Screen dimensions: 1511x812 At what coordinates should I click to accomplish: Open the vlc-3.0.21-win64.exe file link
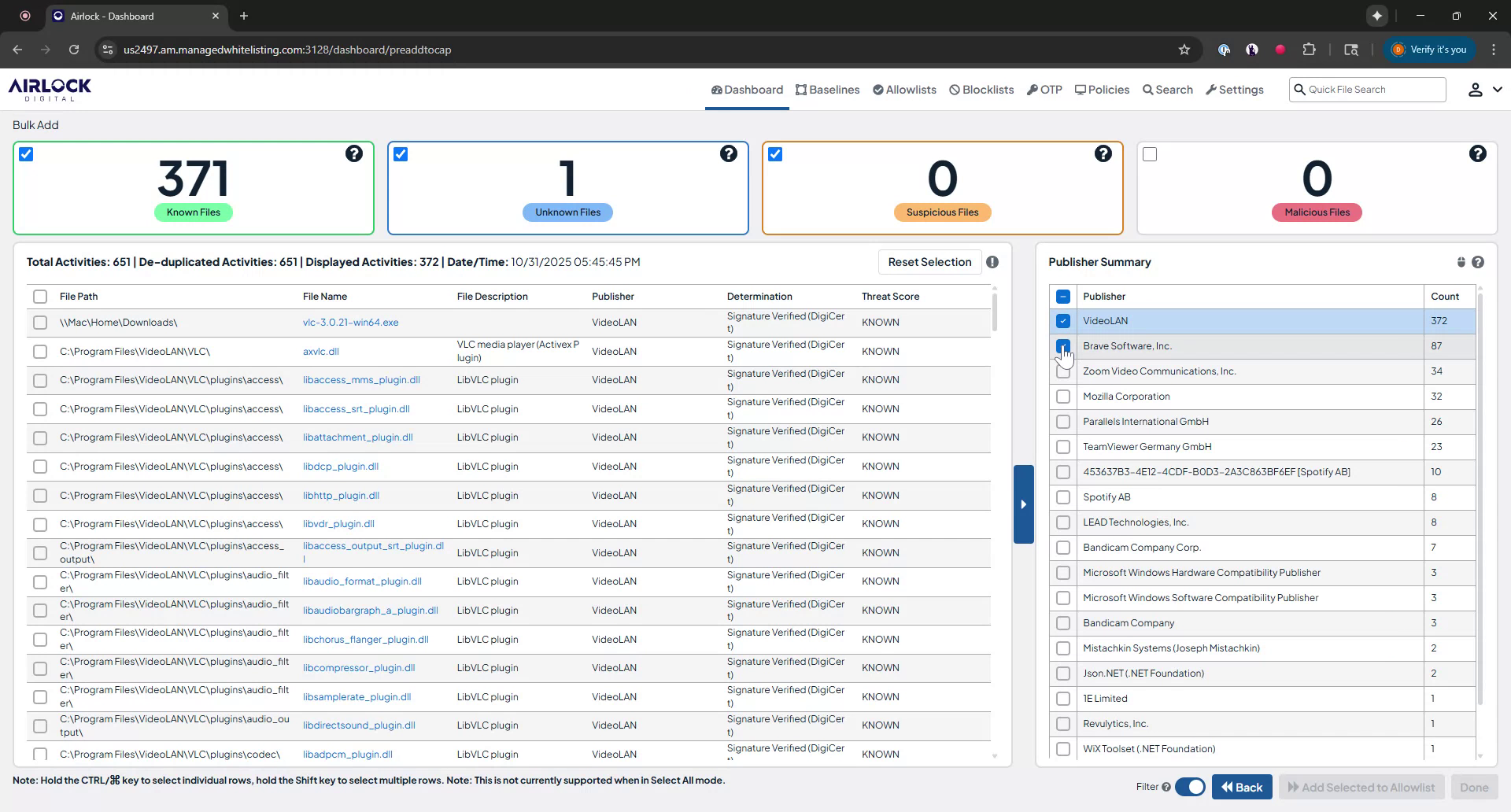tap(350, 323)
